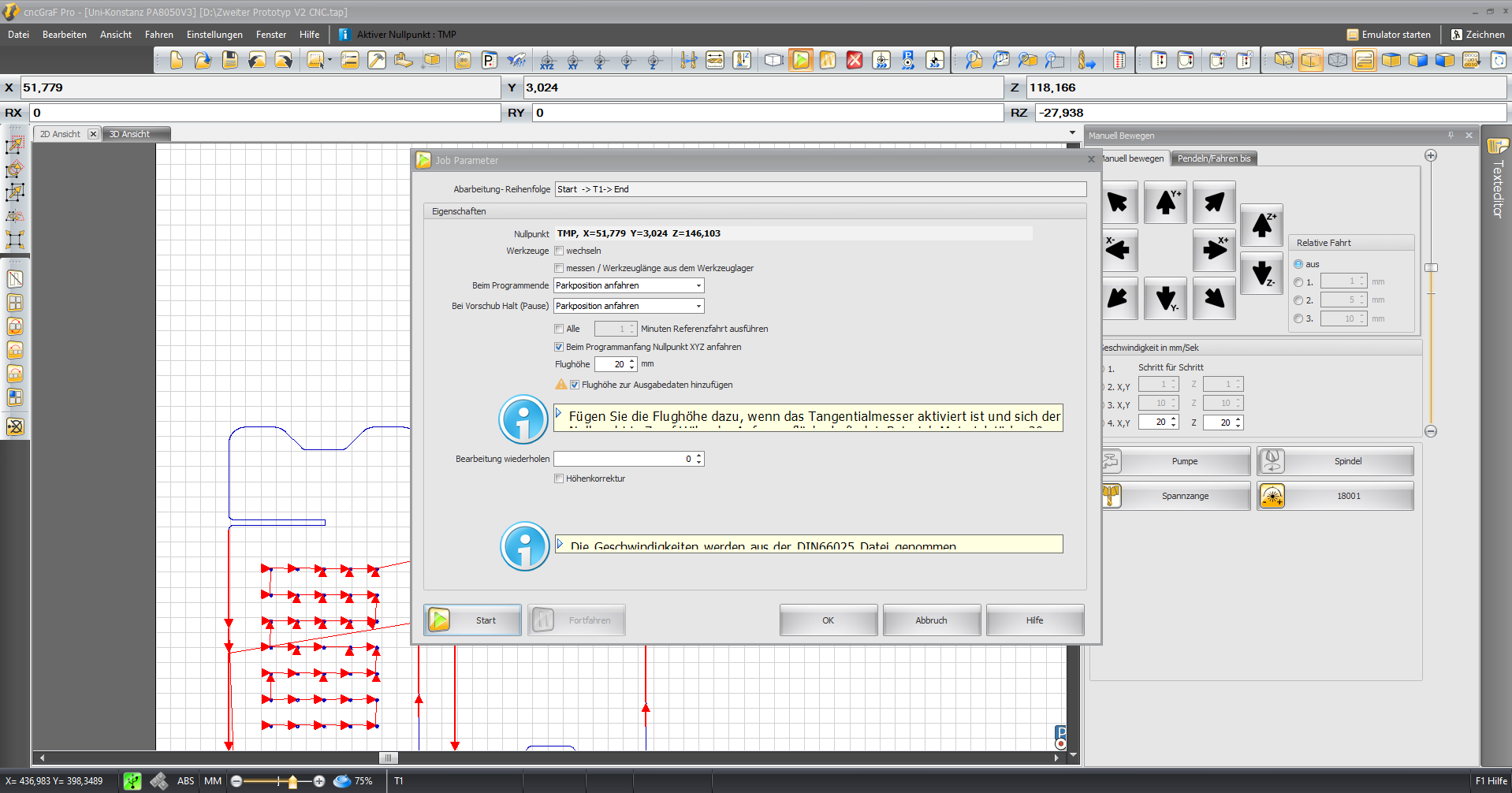Expand the Geschwindigkeiten info message arrow
1512x793 pixels.
click(x=560, y=544)
